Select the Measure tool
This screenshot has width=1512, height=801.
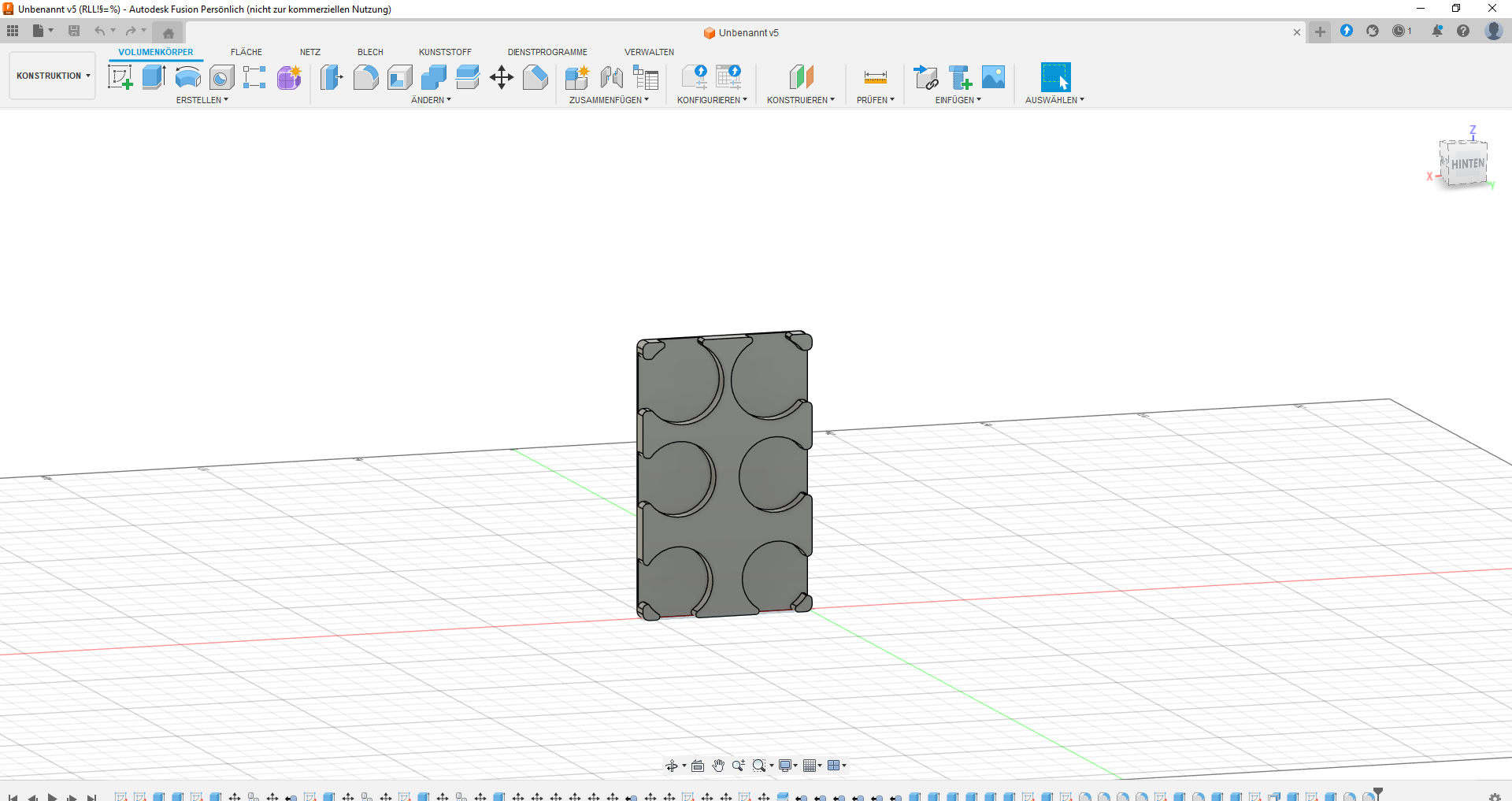875,77
